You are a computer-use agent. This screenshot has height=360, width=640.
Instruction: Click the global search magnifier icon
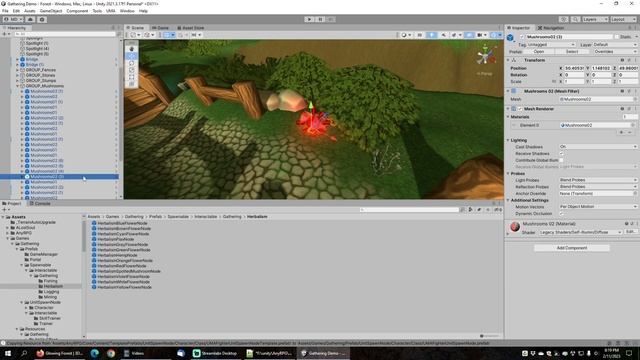[x=575, y=19]
